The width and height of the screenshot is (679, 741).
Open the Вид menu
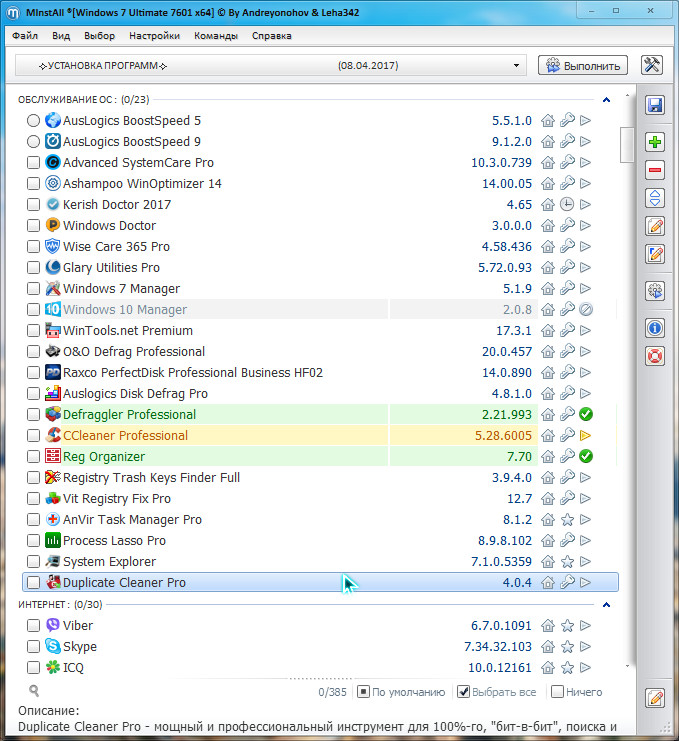(x=61, y=36)
